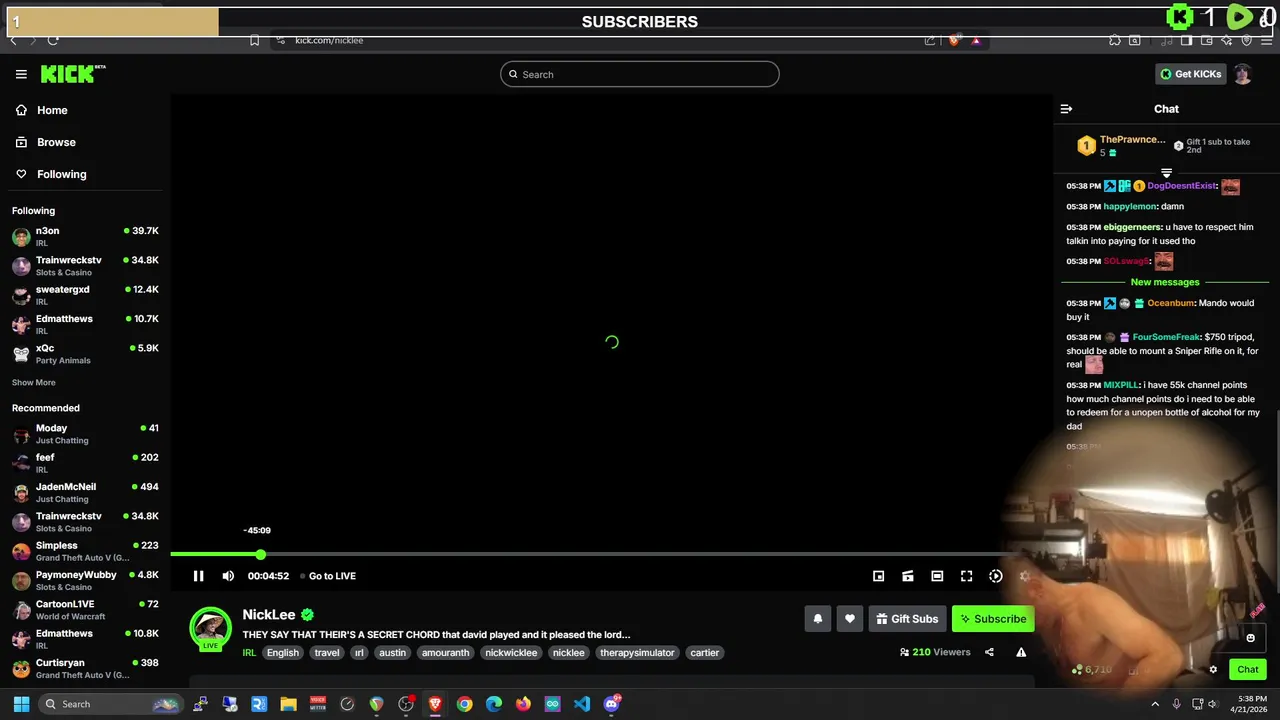
Task: Select the amouranth tag
Action: (x=445, y=653)
